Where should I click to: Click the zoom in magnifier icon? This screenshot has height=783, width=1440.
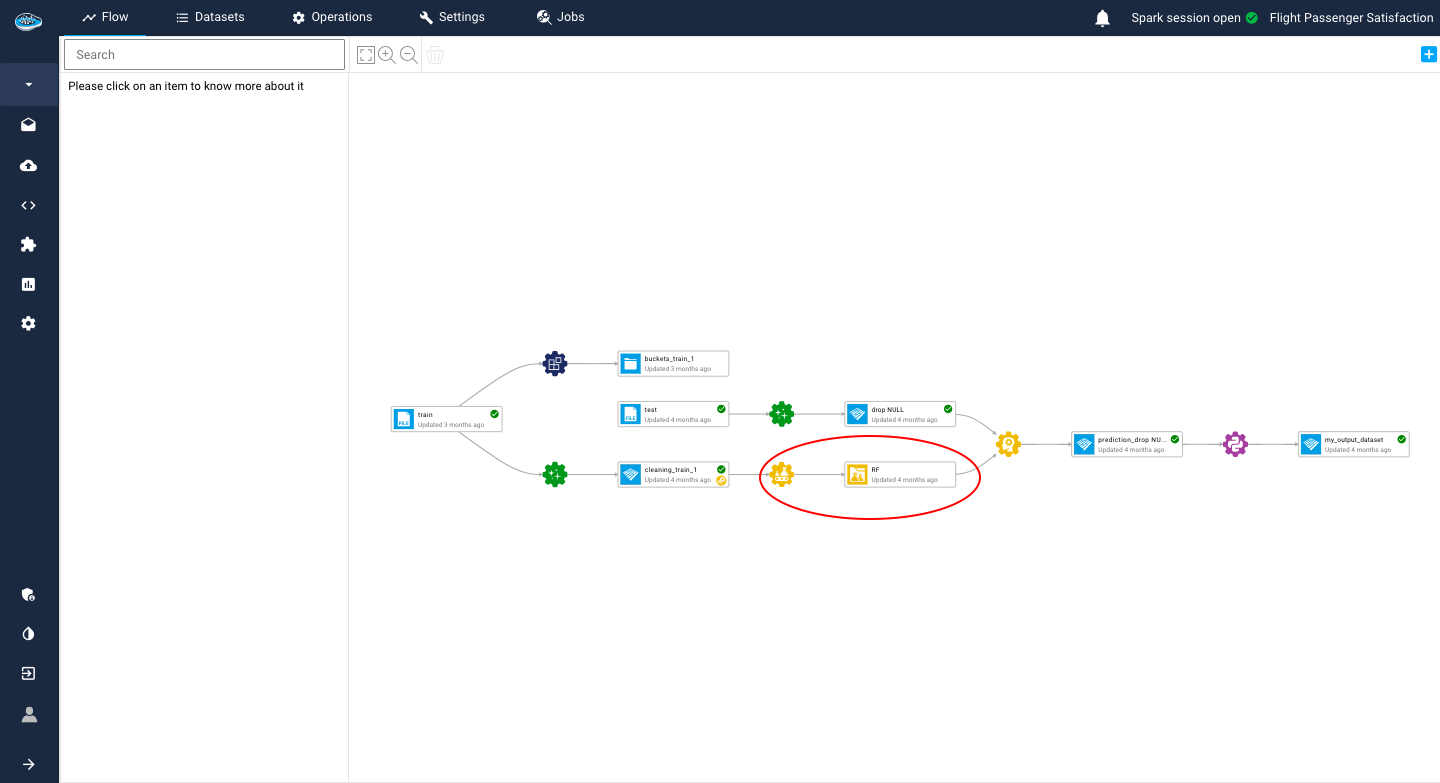coord(387,55)
